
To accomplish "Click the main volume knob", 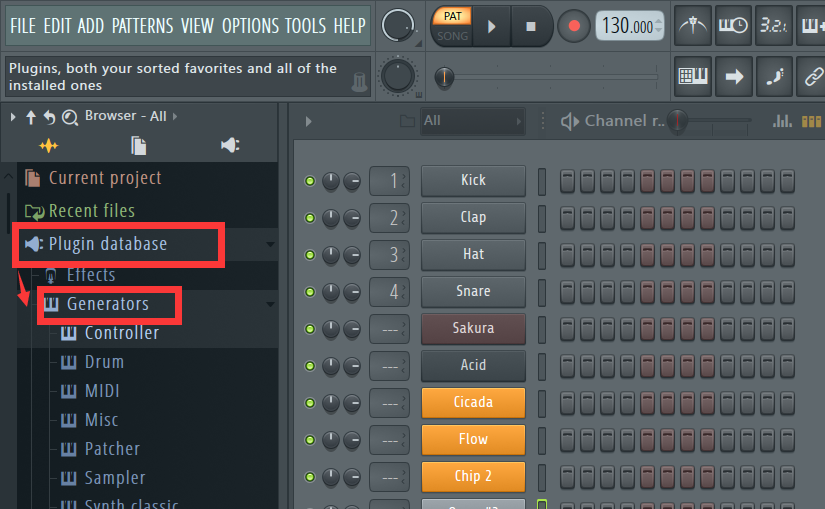I will pos(397,25).
